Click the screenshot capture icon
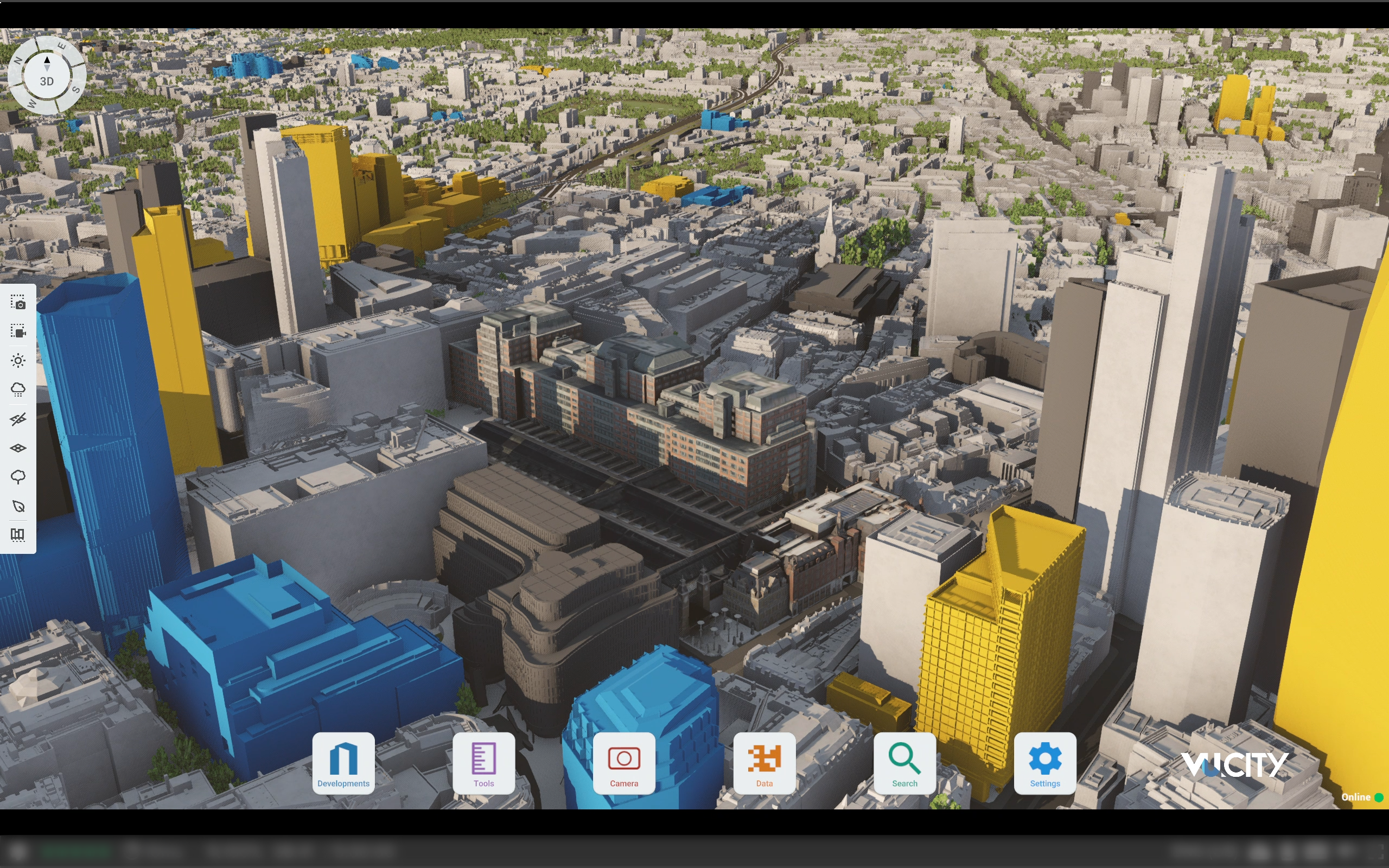 click(18, 302)
